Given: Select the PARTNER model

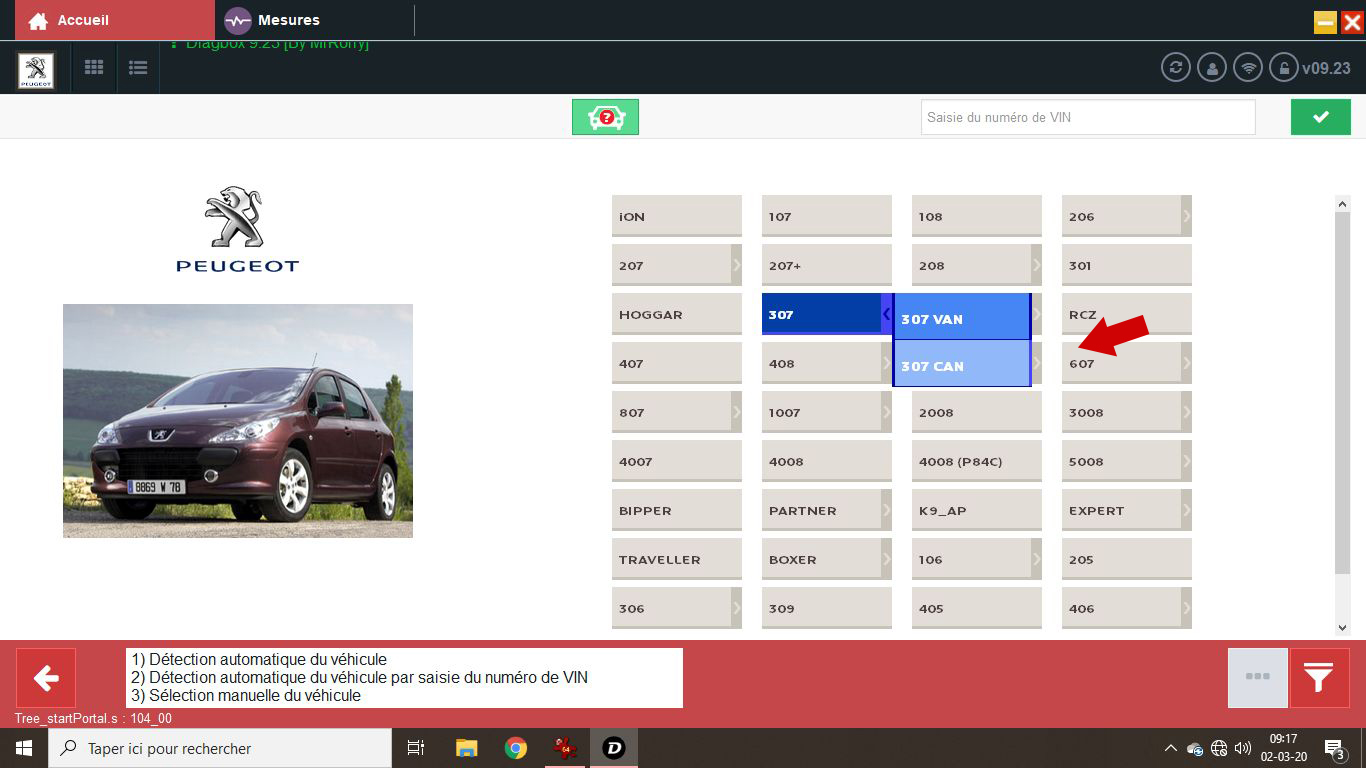Looking at the screenshot, I should point(821,510).
